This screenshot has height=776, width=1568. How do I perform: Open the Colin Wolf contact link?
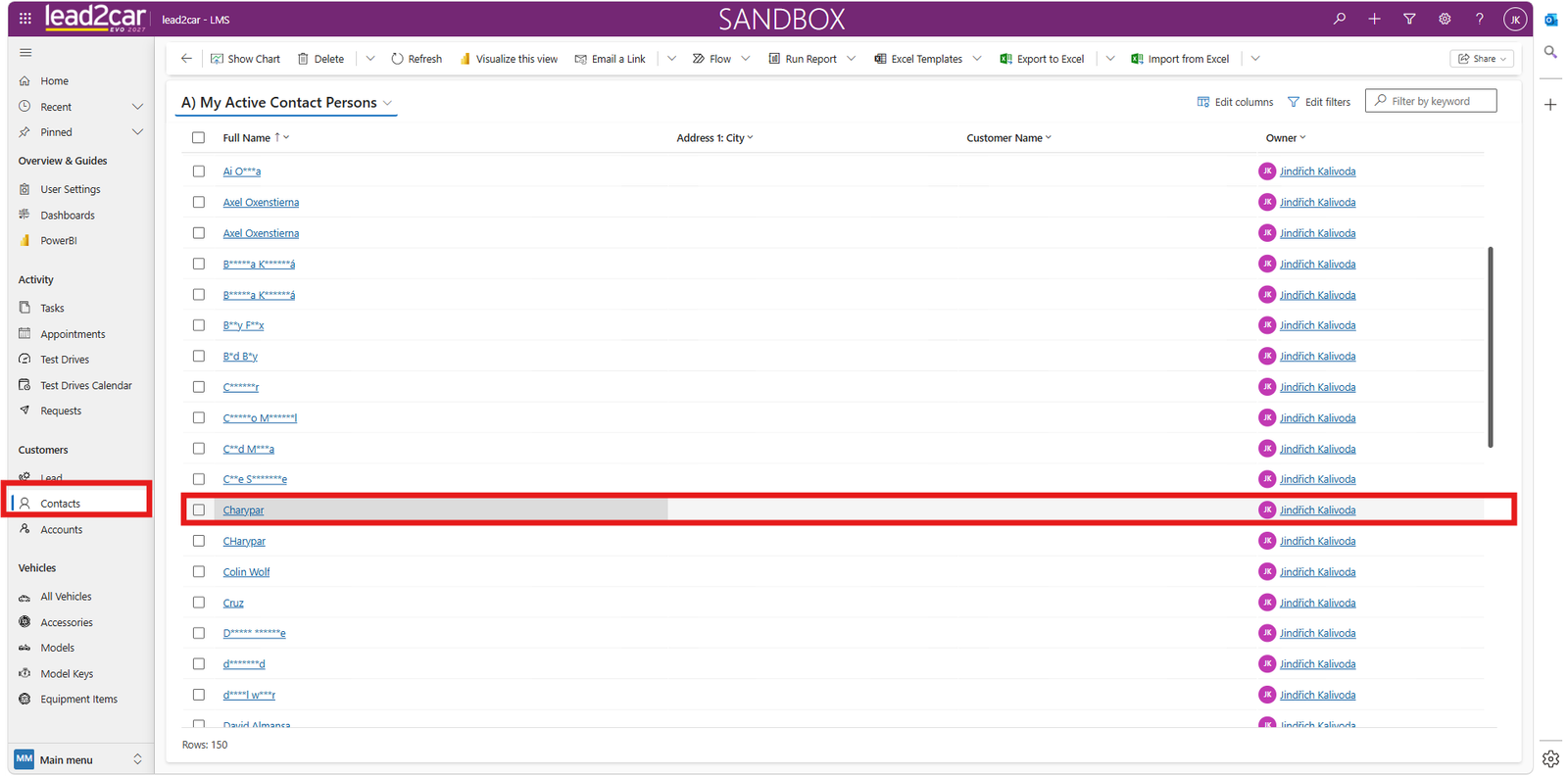[x=246, y=572]
